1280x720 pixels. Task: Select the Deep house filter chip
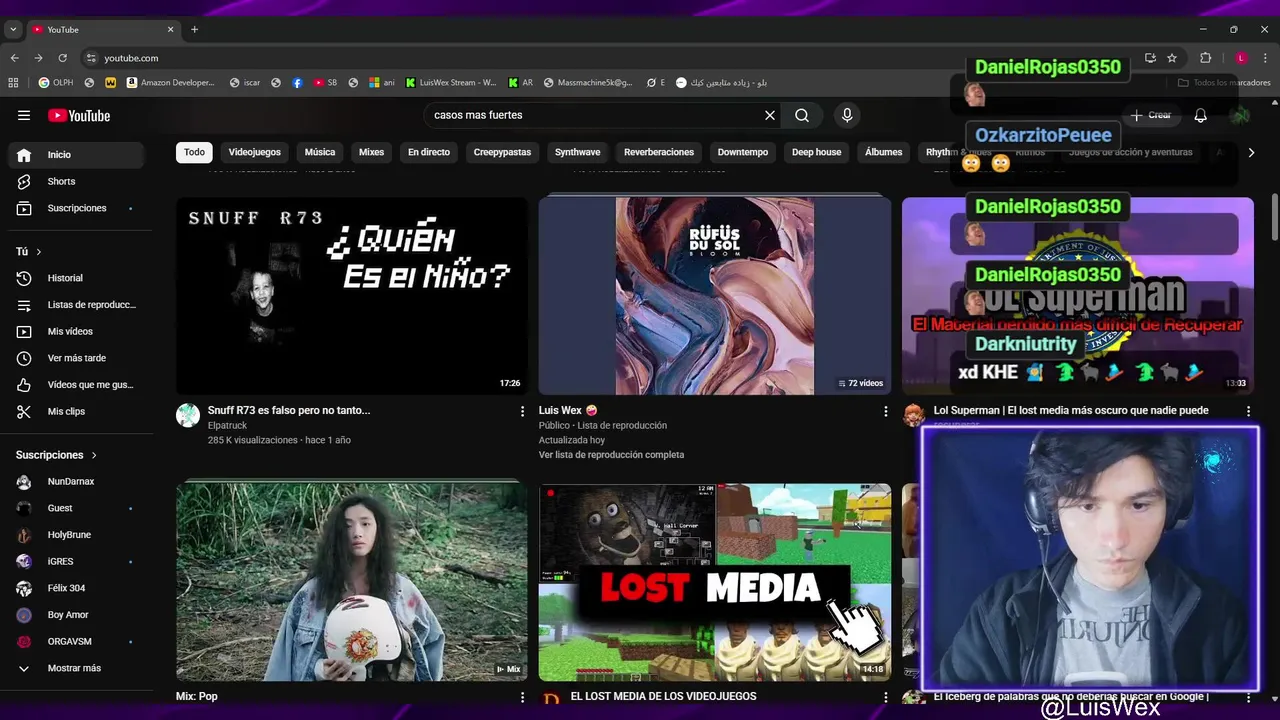[817, 152]
